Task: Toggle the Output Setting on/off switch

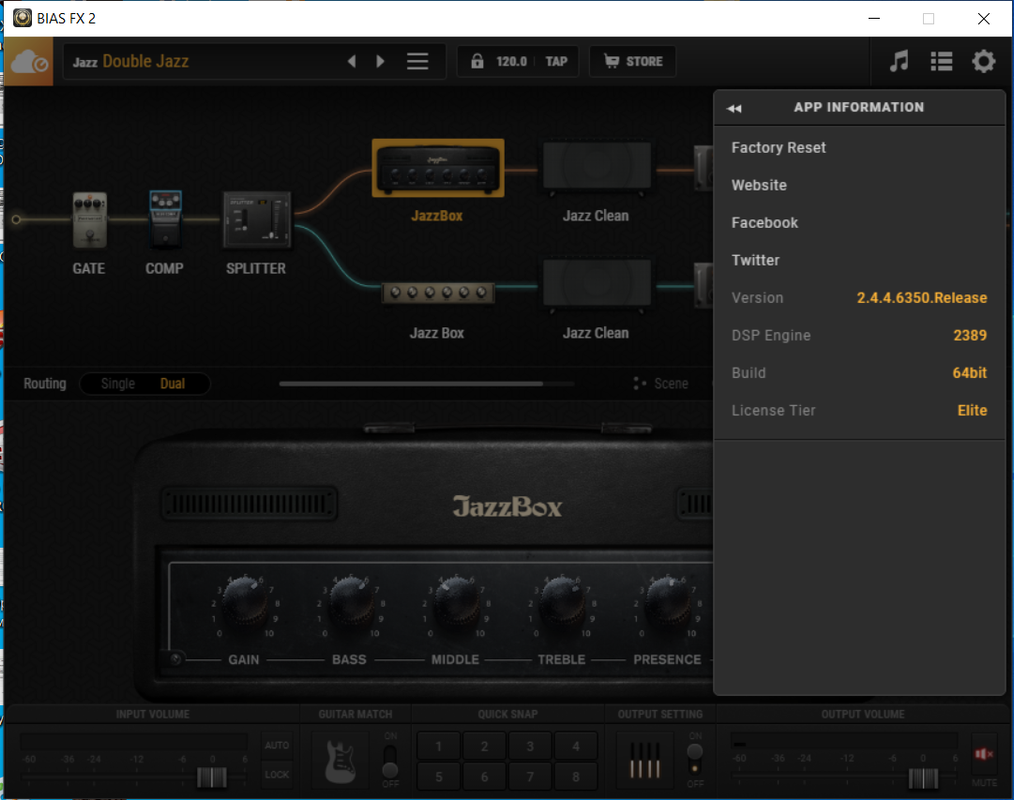Action: point(695,760)
